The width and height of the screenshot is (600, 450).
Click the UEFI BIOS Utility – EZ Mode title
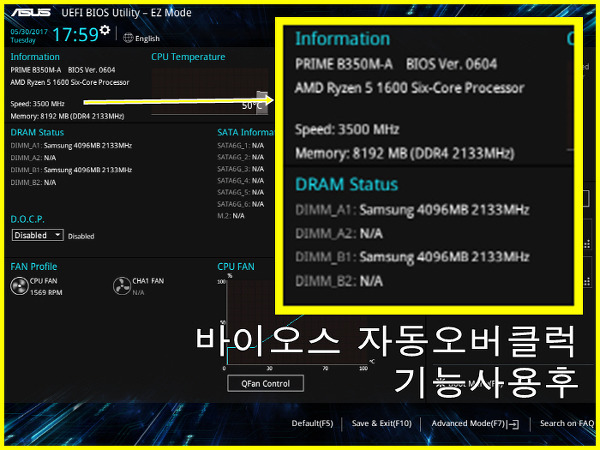point(126,13)
